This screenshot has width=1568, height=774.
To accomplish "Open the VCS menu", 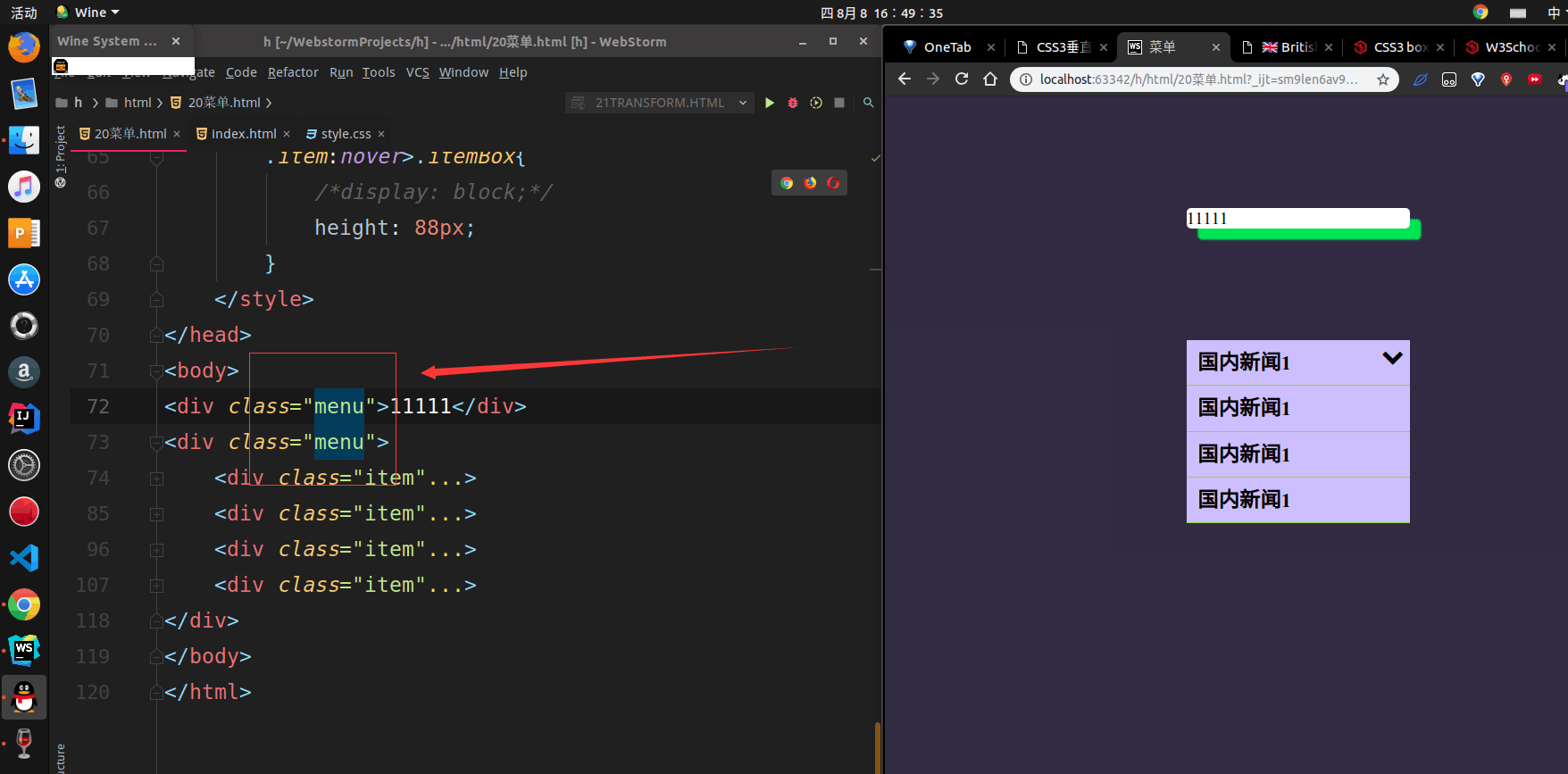I will 418,72.
